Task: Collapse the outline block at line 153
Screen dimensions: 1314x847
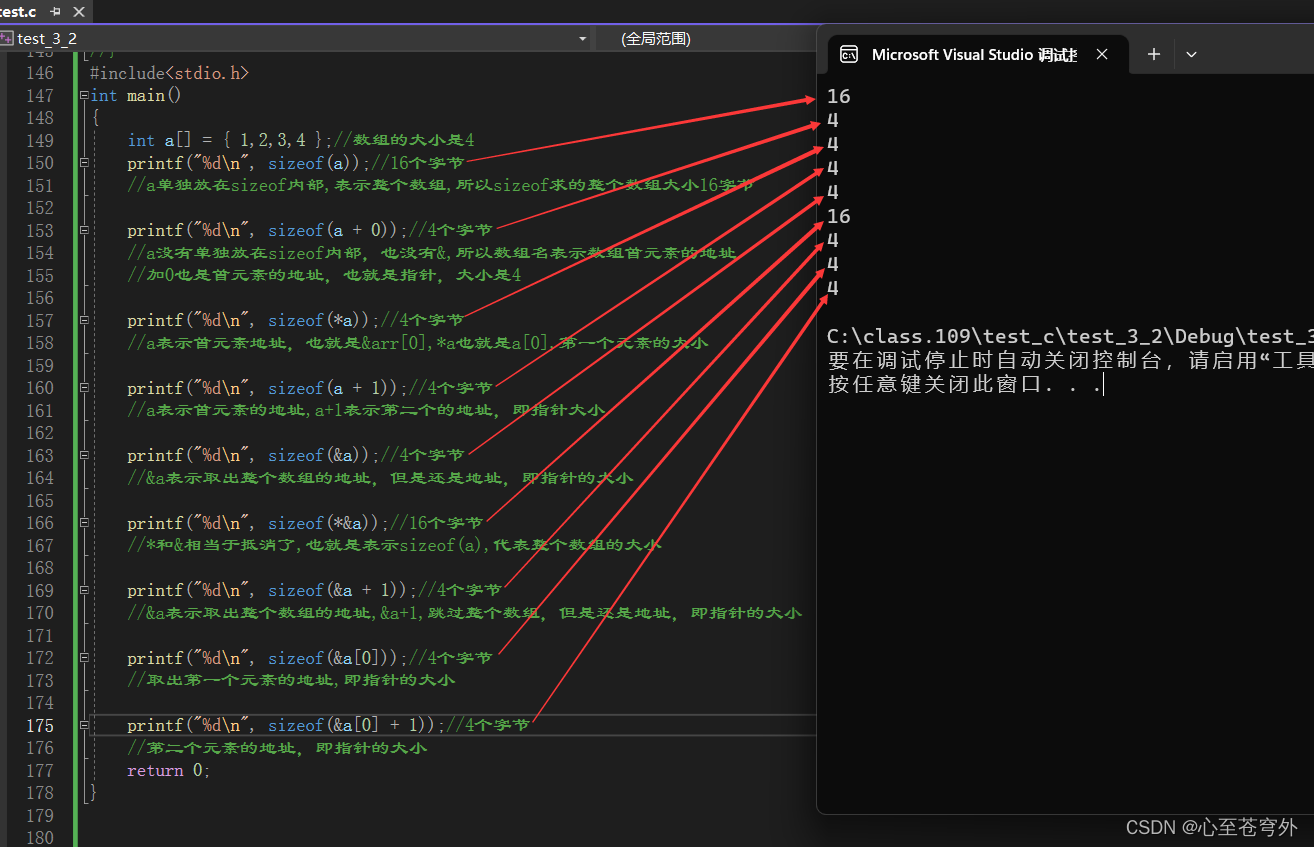Action: point(83,231)
